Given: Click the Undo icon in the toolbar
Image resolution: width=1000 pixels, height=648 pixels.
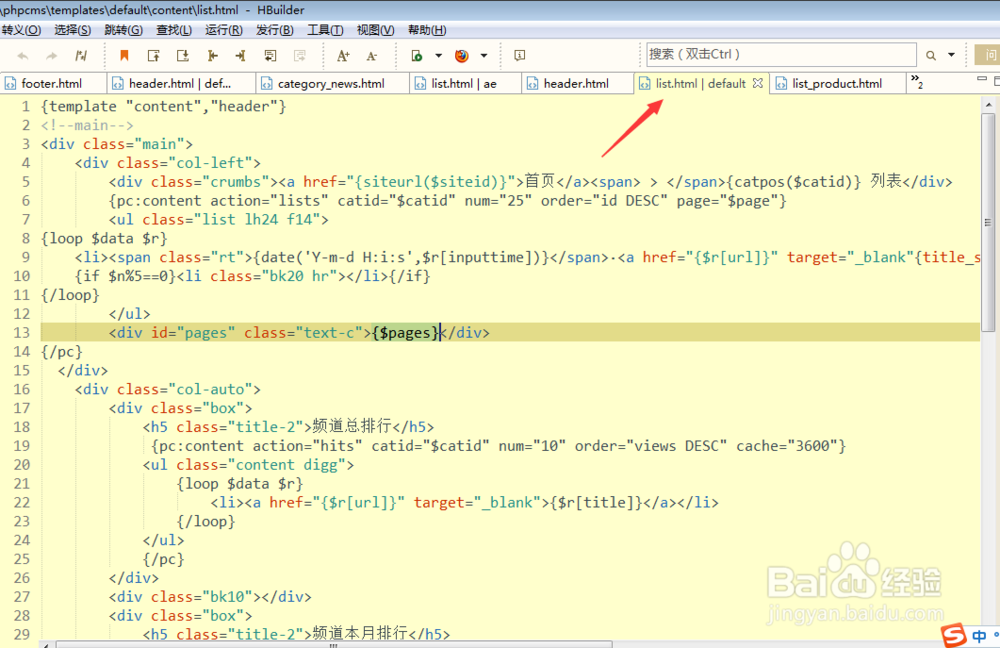Looking at the screenshot, I should pos(22,56).
